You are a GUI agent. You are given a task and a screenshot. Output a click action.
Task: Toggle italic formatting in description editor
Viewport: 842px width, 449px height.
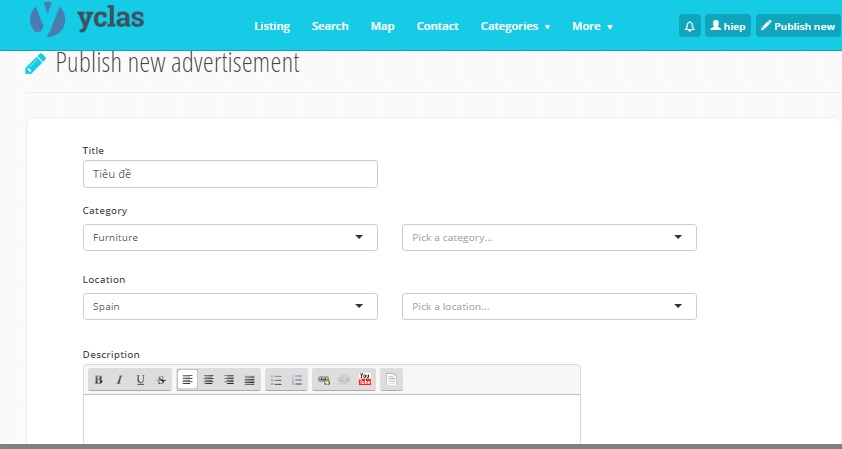[x=119, y=380]
